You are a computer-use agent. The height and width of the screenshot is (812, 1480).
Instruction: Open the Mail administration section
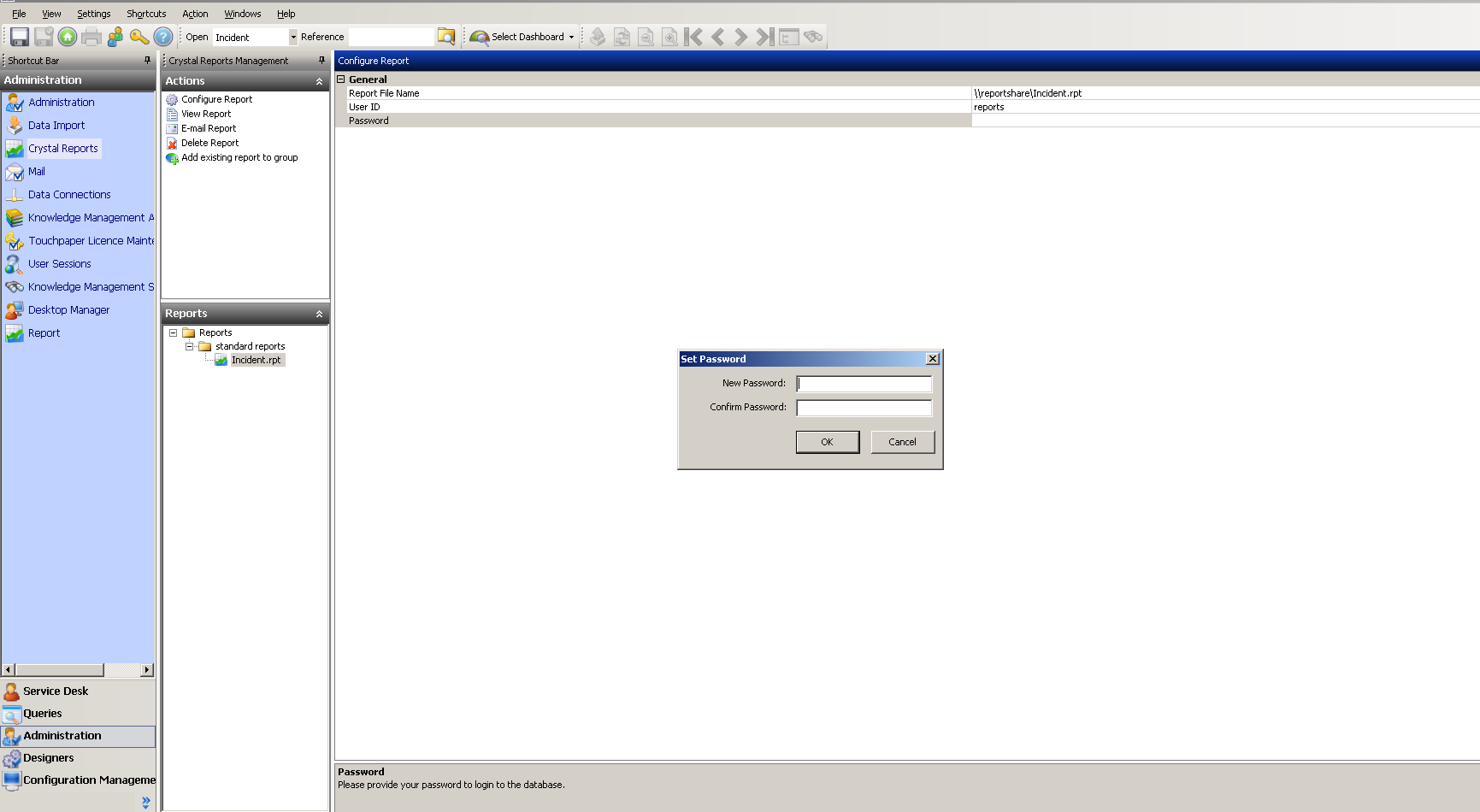(x=37, y=171)
